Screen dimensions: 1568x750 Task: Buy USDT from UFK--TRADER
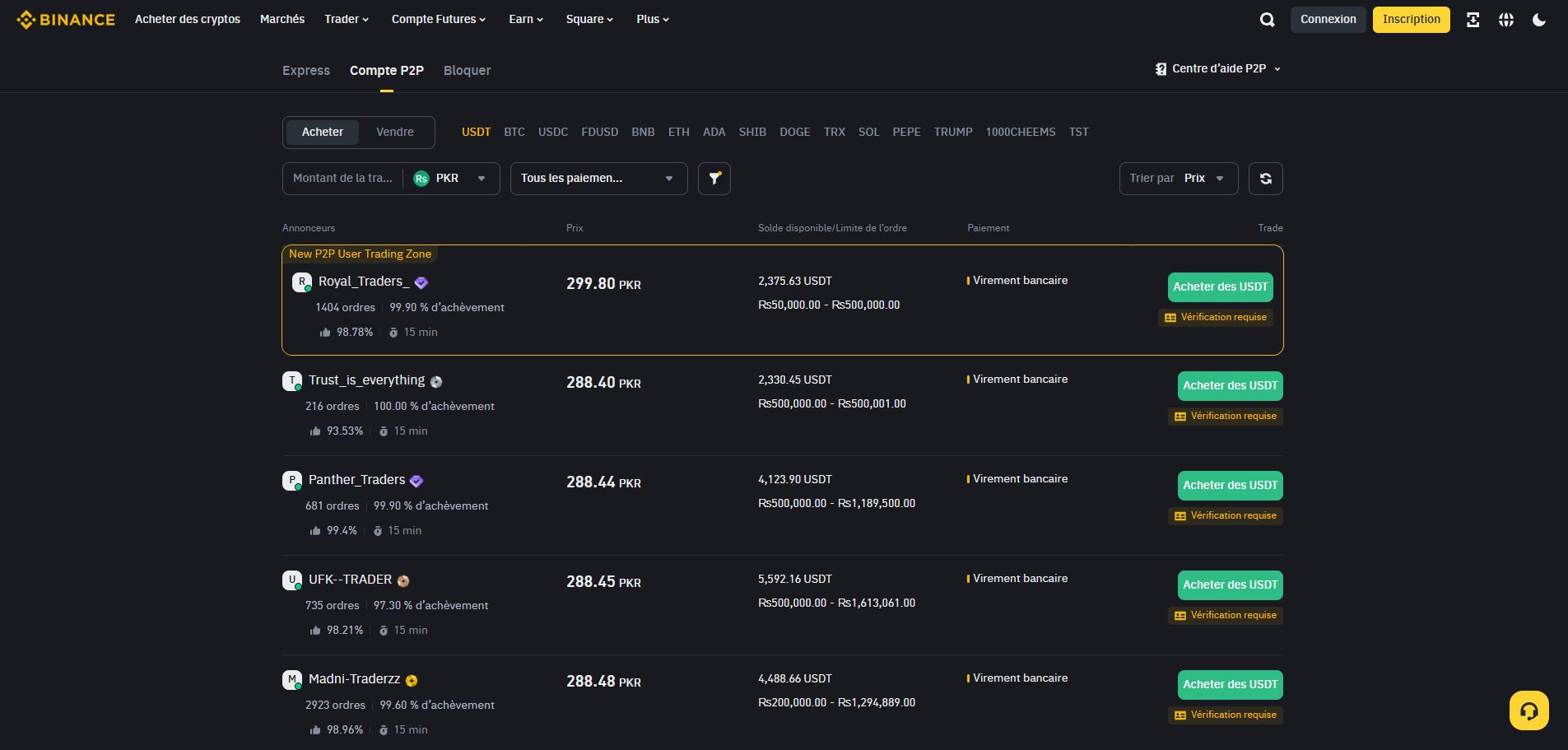click(1231, 585)
